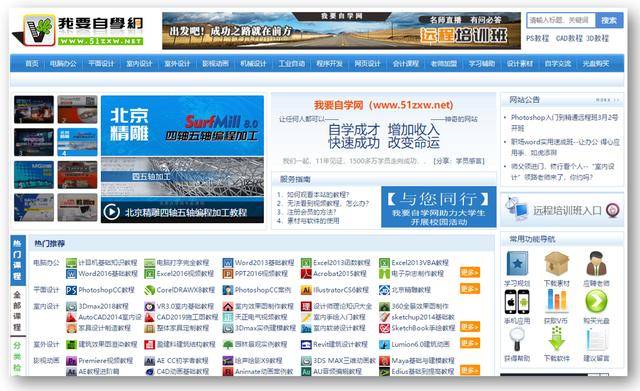
Task: Click the play icon on the slideshow caption
Action: (111, 212)
